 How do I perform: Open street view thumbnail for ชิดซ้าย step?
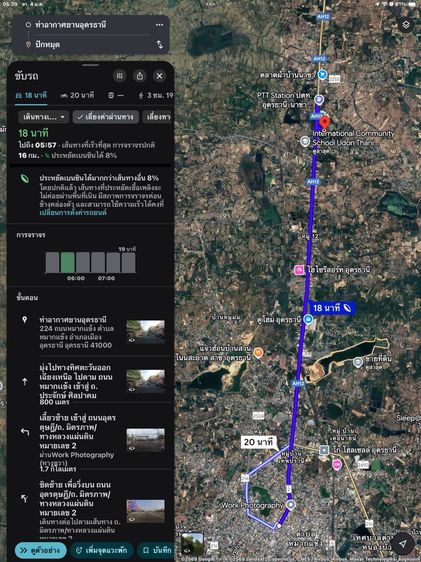[x=145, y=511]
